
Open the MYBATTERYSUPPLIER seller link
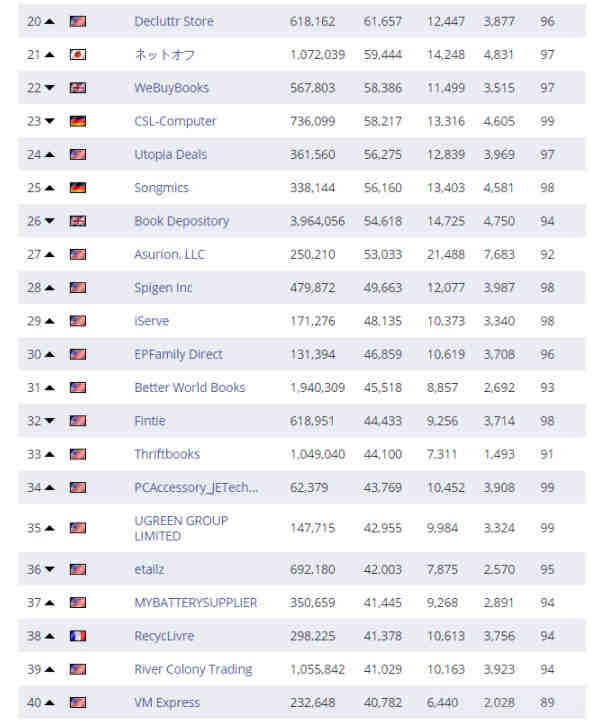(x=196, y=603)
